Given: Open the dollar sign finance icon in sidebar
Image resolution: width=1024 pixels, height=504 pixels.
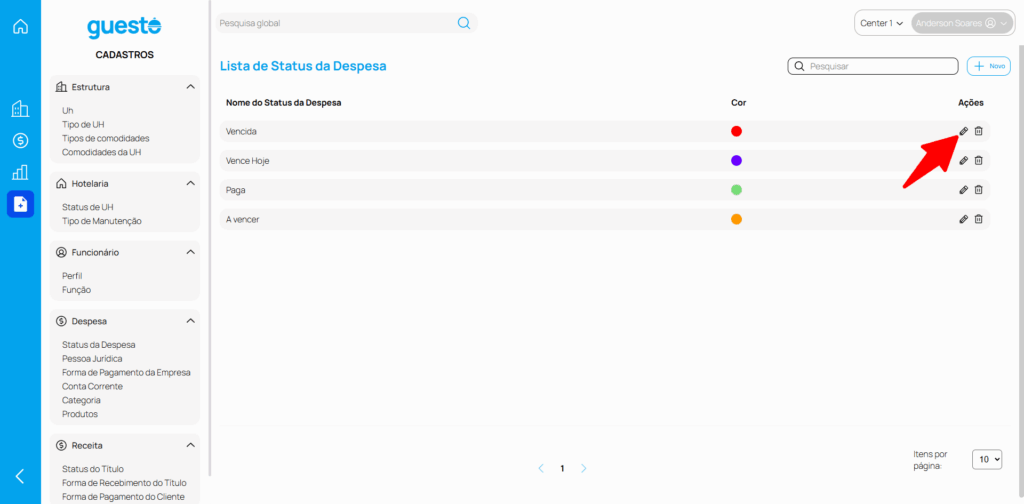Looking at the screenshot, I should pos(20,141).
